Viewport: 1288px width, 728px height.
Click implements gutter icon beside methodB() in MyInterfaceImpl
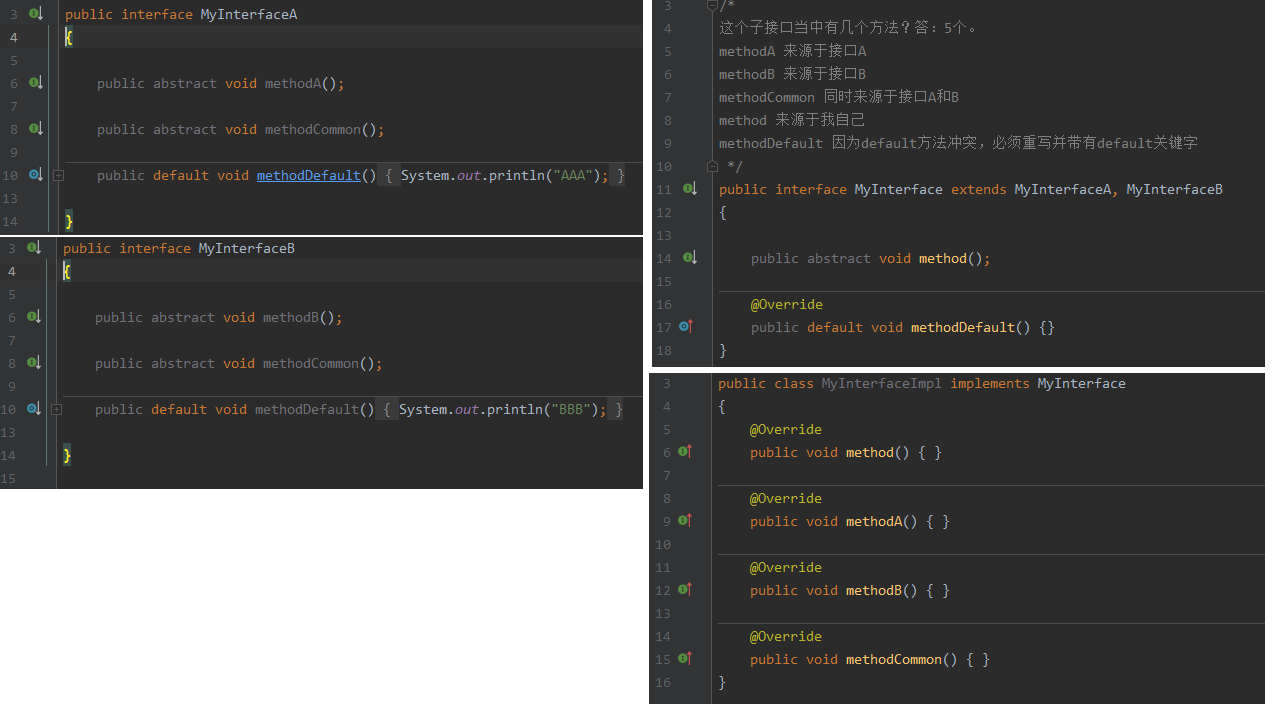point(685,590)
